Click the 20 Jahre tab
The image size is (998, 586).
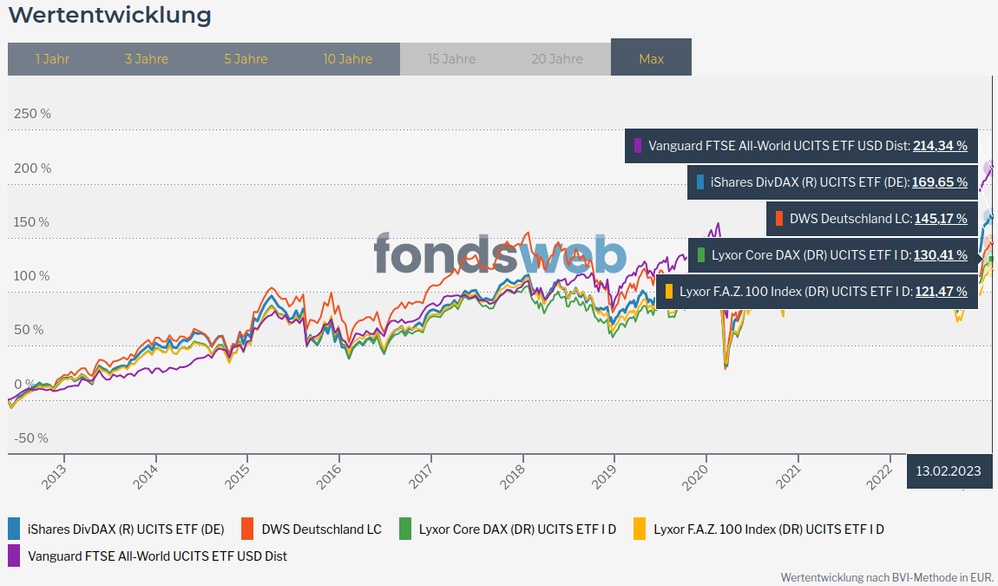tap(557, 59)
